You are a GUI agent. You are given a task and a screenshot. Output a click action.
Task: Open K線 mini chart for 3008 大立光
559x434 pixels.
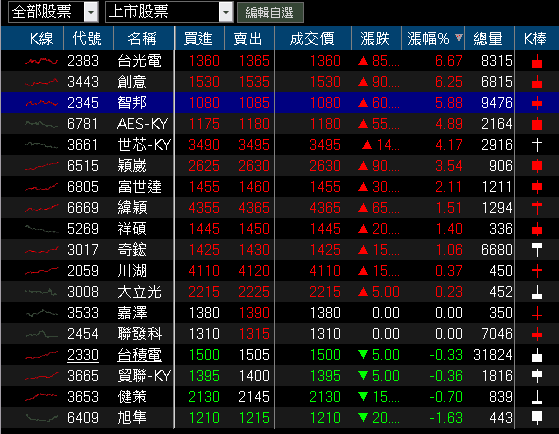click(x=41, y=292)
